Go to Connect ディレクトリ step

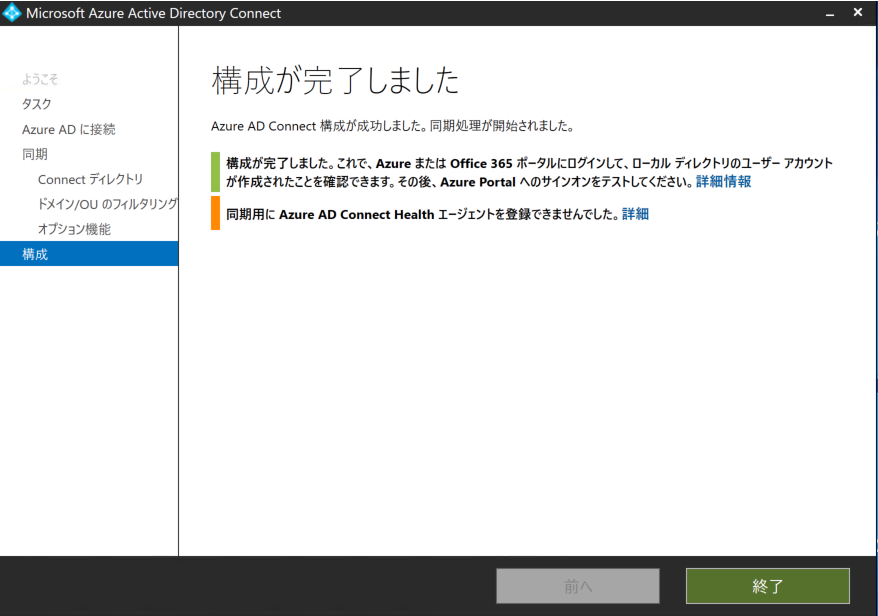(90, 179)
